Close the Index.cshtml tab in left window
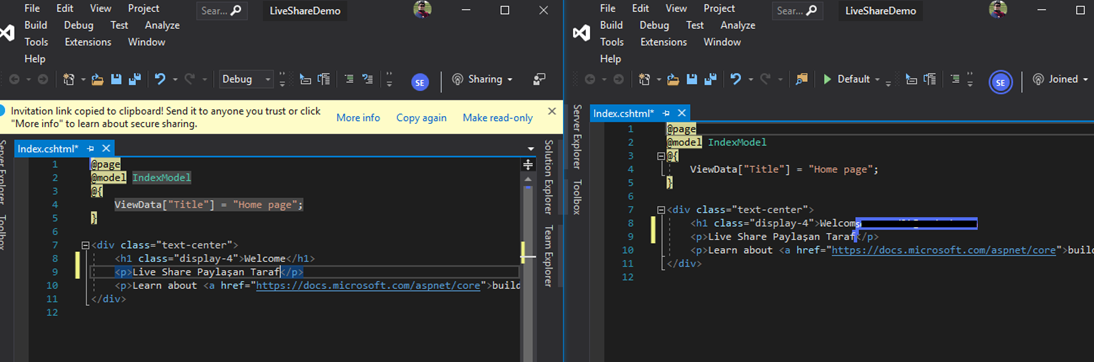 (x=106, y=149)
